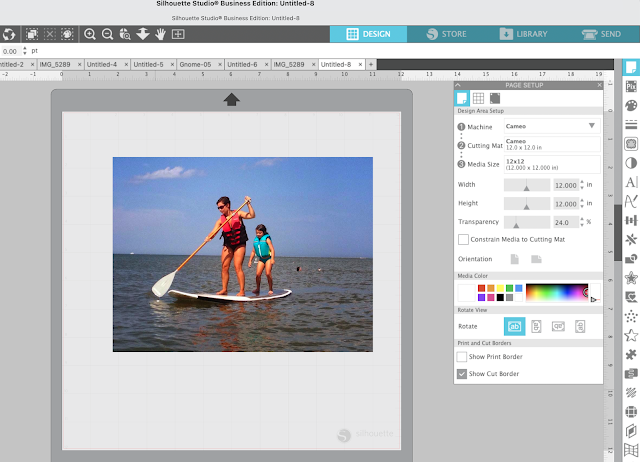Screen dimensions: 640x462
Task: Switch to the SEND tab
Action: coord(601,34)
